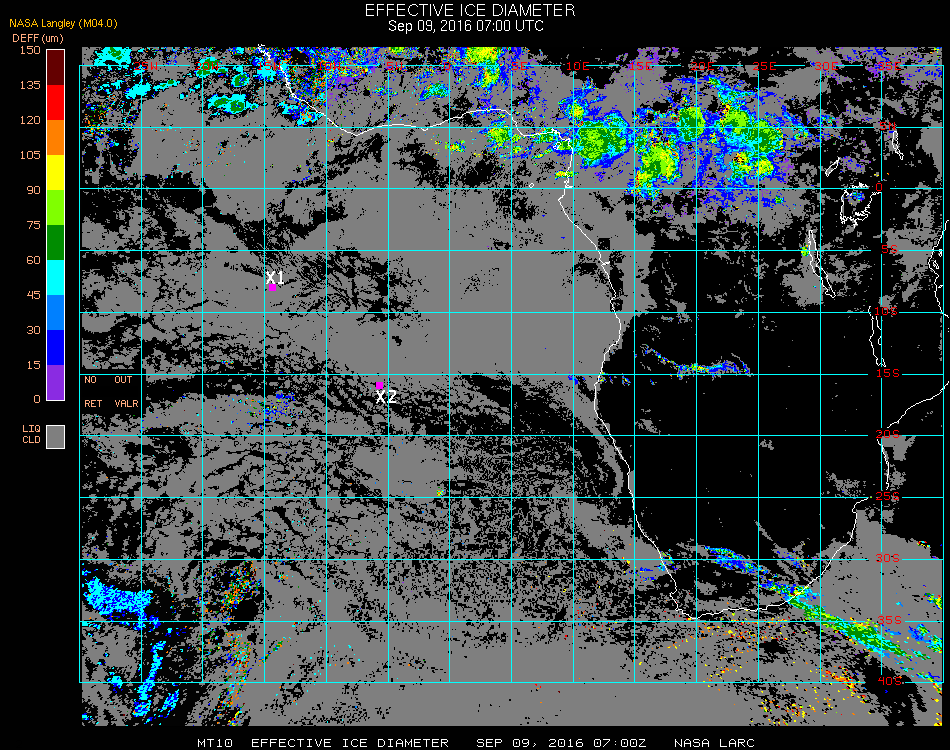
Task: Click the 15S latitude label
Action: (x=888, y=373)
